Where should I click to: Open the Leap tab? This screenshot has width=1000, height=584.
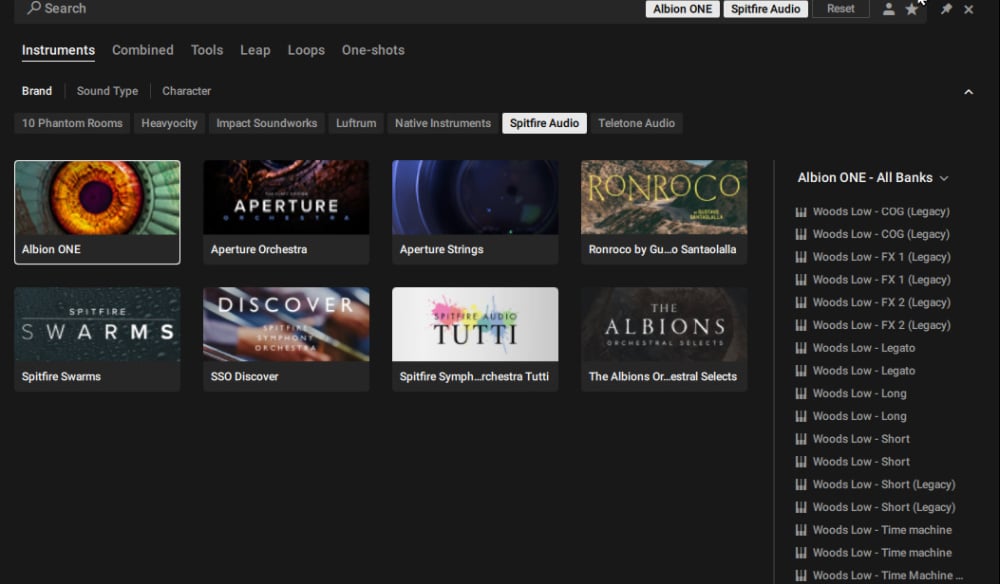coord(255,50)
